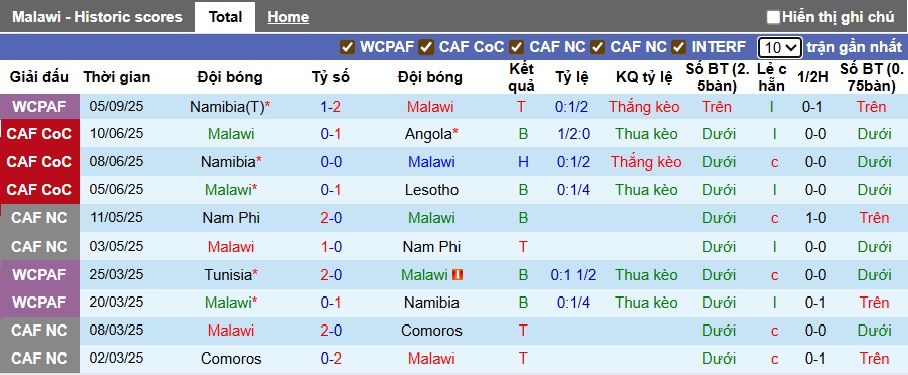The image size is (908, 375).
Task: Click the Comoros team on 02/03/25 row
Action: (231, 359)
